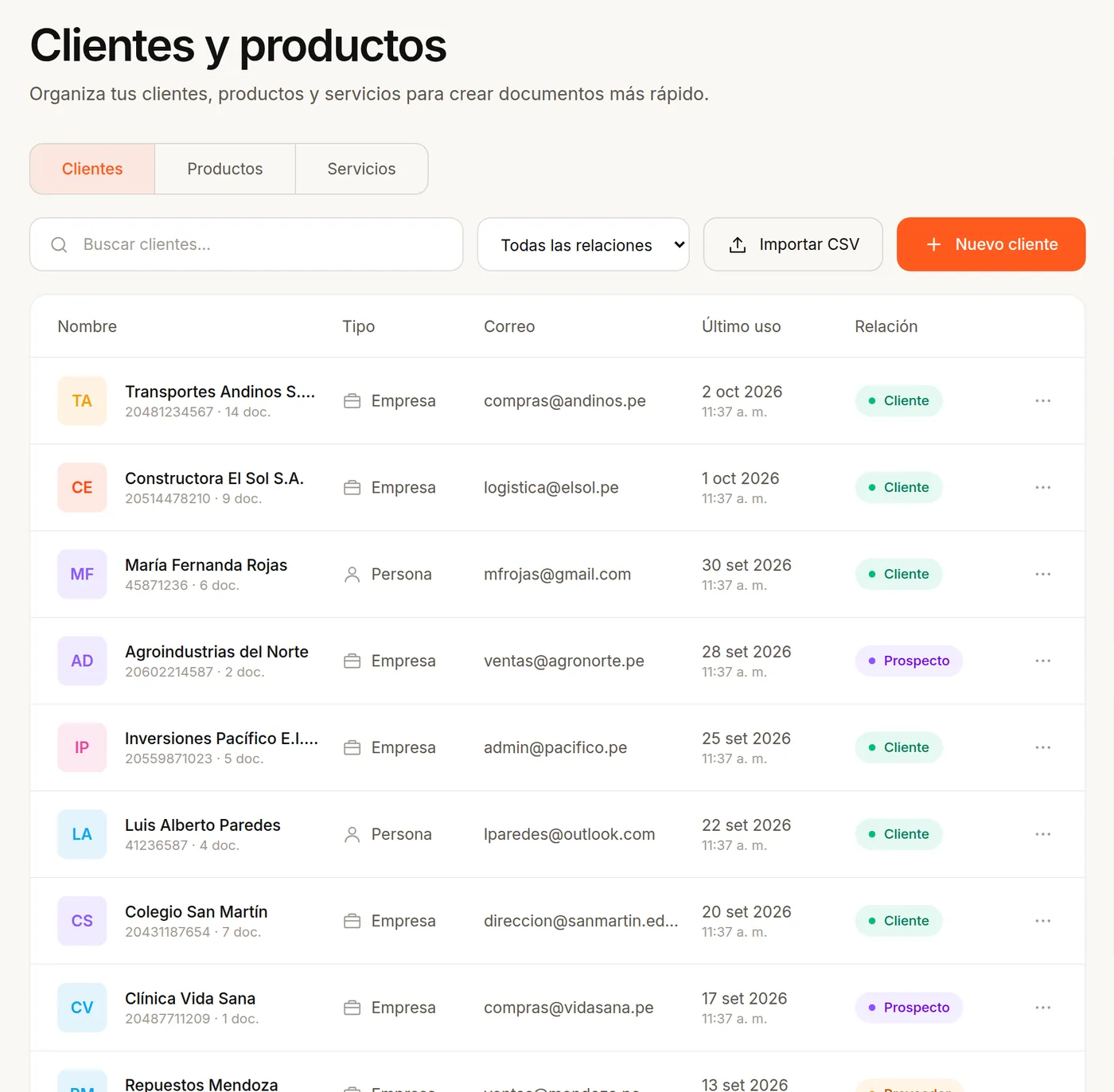Click the IP avatar of Inversiones Pacífico
Image resolution: width=1114 pixels, height=1092 pixels.
point(82,747)
